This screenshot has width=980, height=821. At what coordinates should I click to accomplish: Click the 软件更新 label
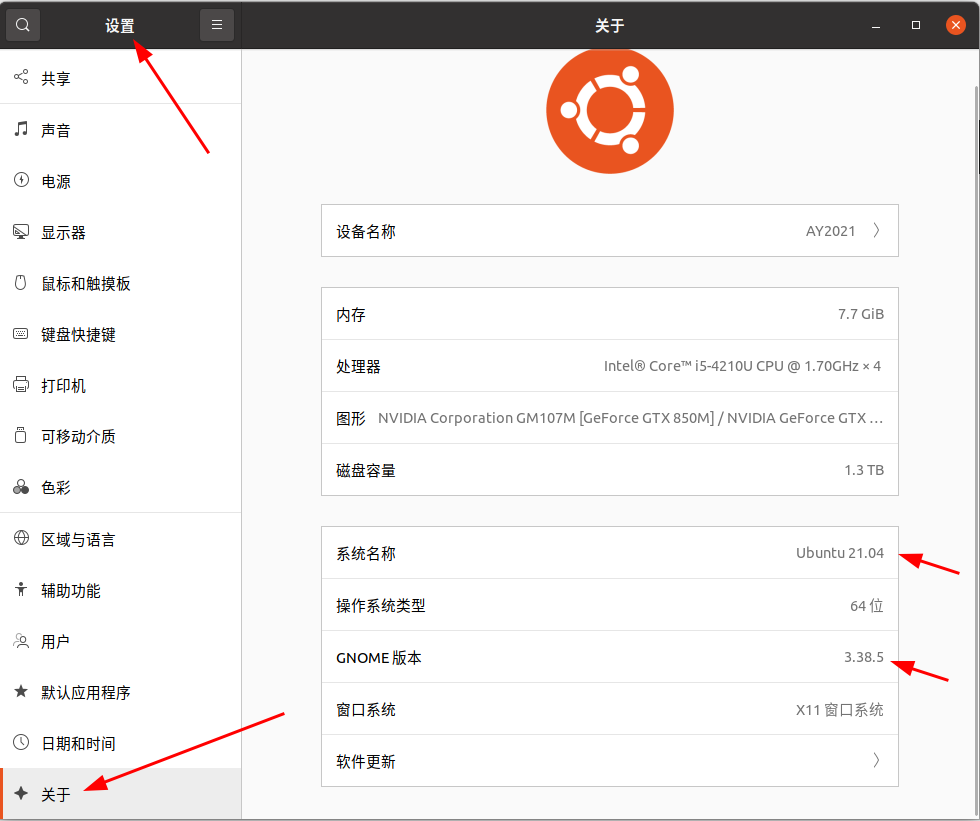coord(366,762)
